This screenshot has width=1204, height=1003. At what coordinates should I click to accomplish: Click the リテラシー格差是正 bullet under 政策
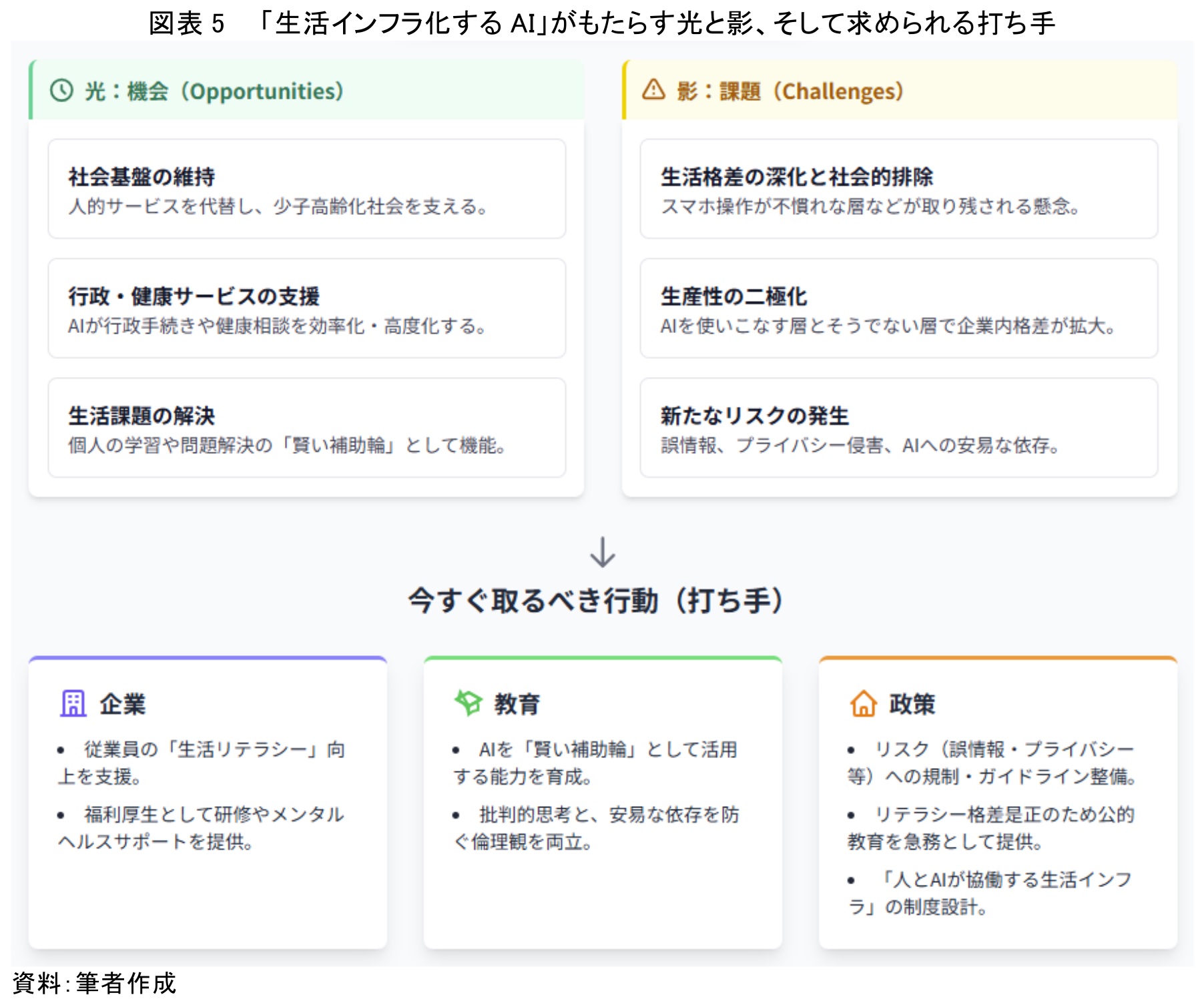991,828
